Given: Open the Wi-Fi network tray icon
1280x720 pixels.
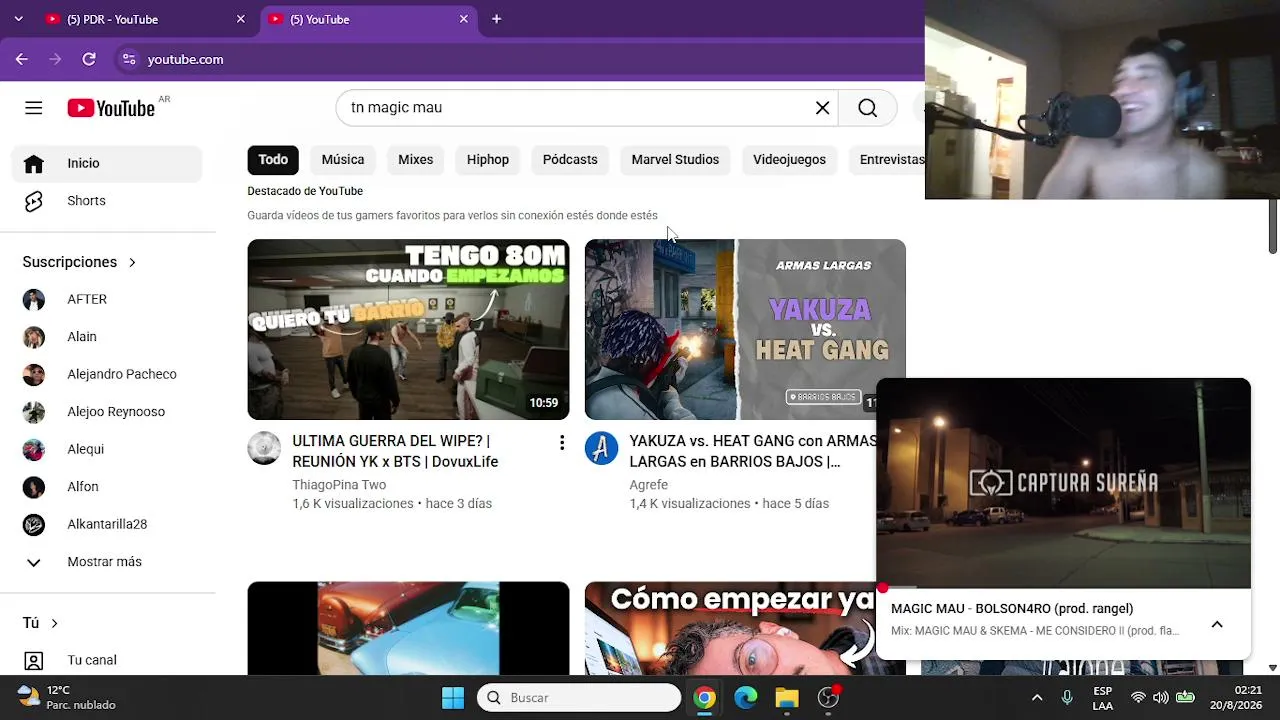Looking at the screenshot, I should [x=1138, y=698].
